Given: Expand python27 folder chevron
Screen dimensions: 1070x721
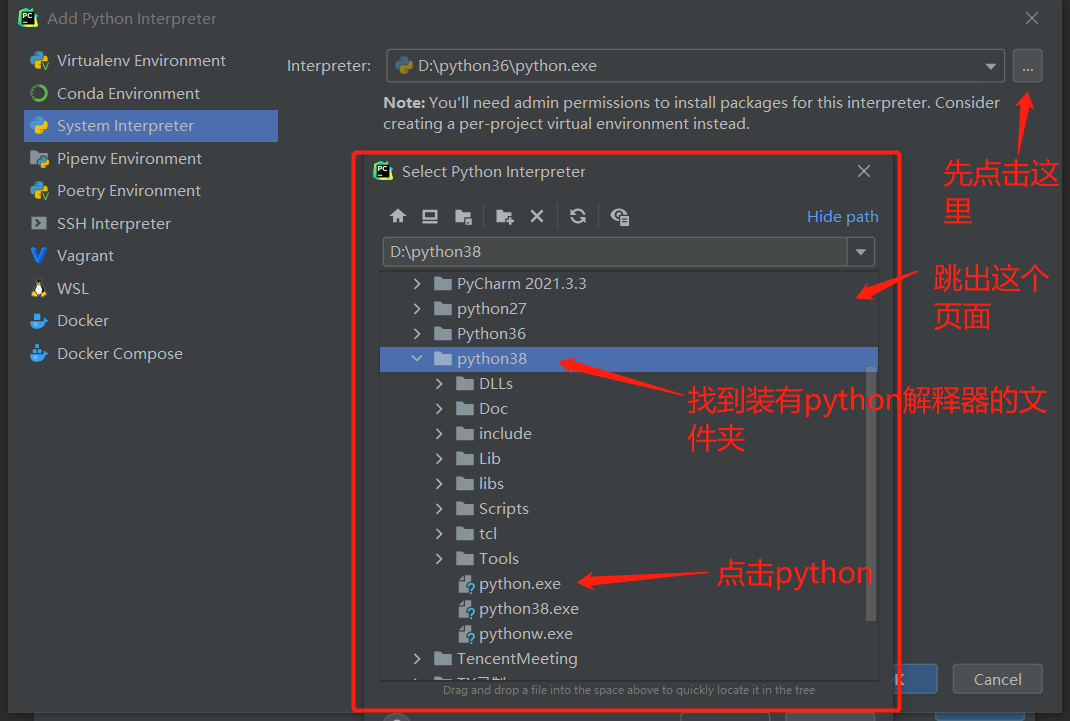Looking at the screenshot, I should click(x=417, y=309).
